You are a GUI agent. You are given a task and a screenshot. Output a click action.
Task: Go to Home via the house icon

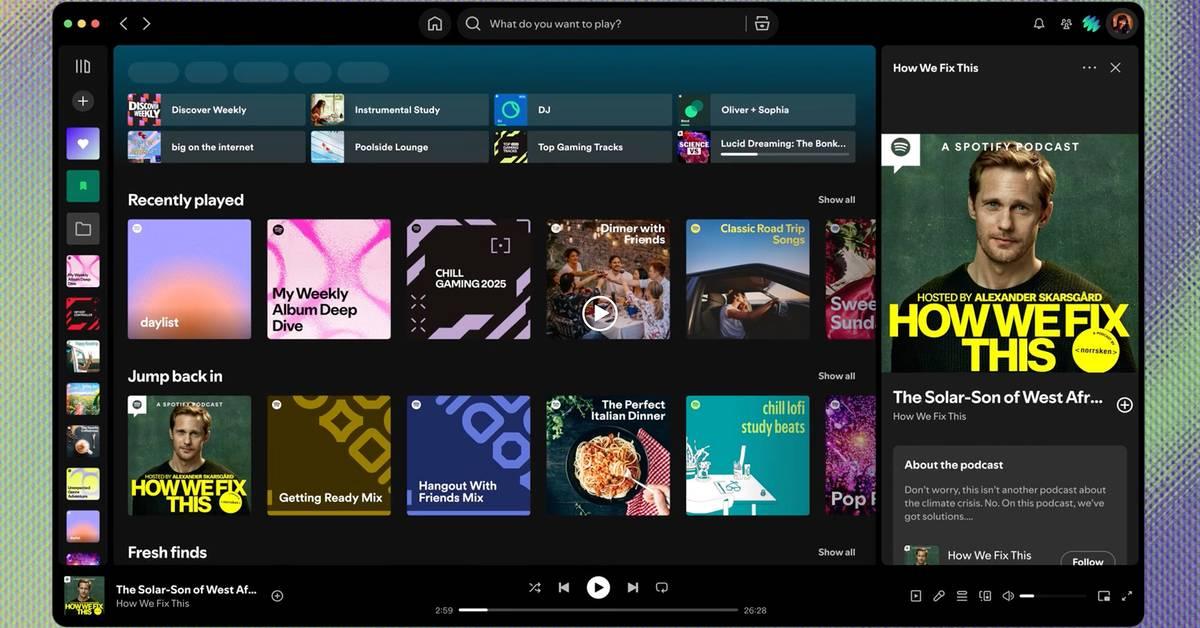tap(435, 24)
